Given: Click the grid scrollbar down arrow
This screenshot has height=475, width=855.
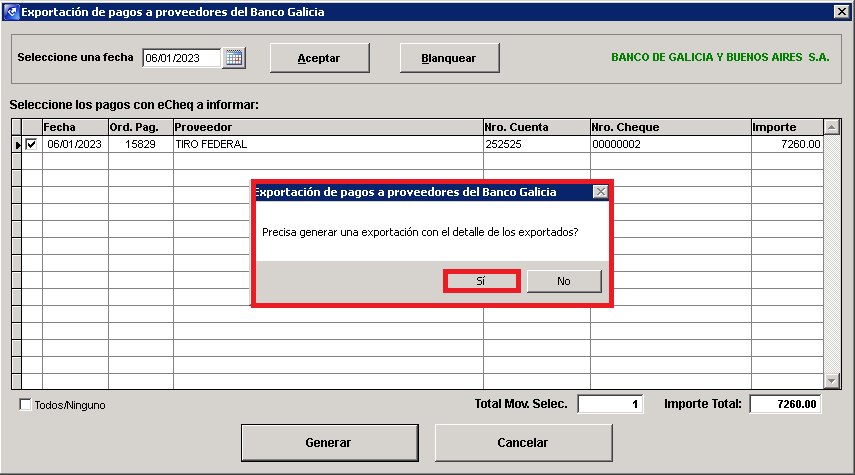Looking at the screenshot, I should tap(832, 381).
